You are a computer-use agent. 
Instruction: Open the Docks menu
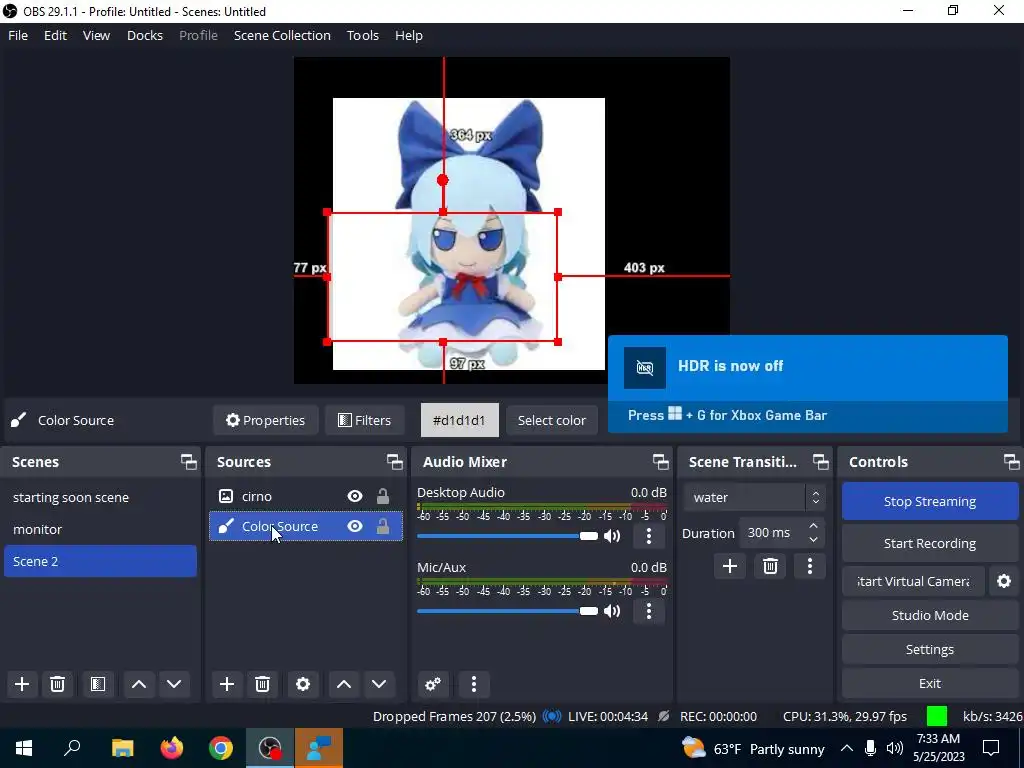pos(145,35)
